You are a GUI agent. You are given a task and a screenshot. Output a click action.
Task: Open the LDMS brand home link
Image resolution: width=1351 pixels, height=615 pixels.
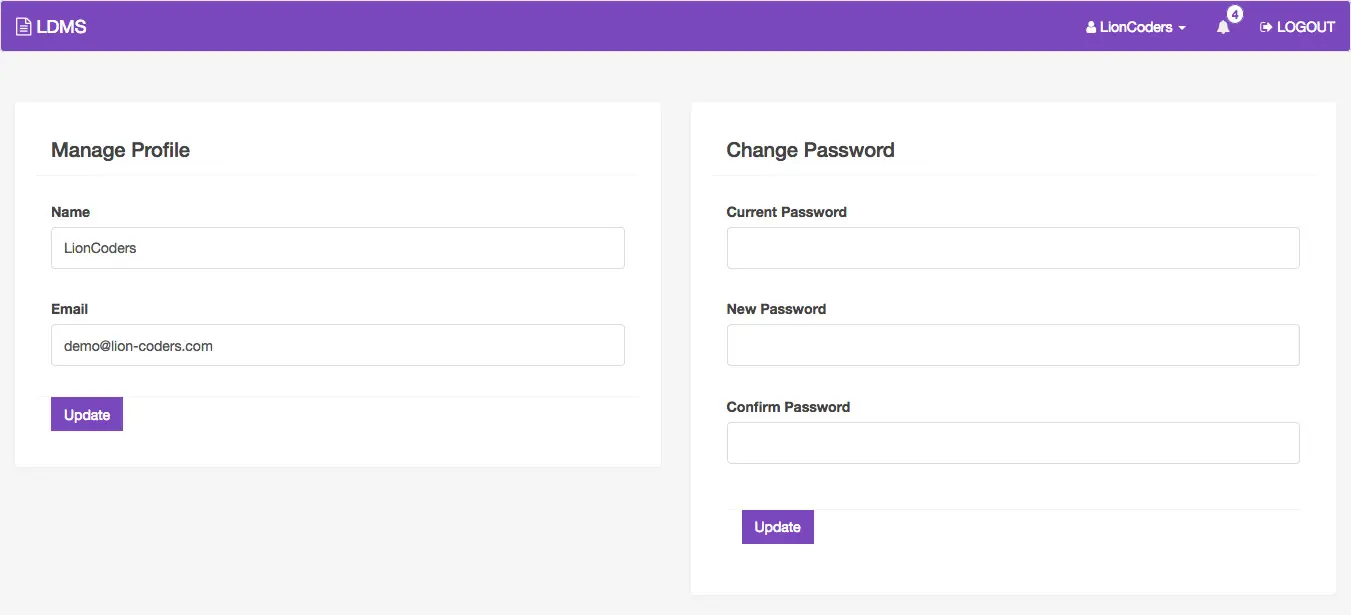[x=61, y=27]
